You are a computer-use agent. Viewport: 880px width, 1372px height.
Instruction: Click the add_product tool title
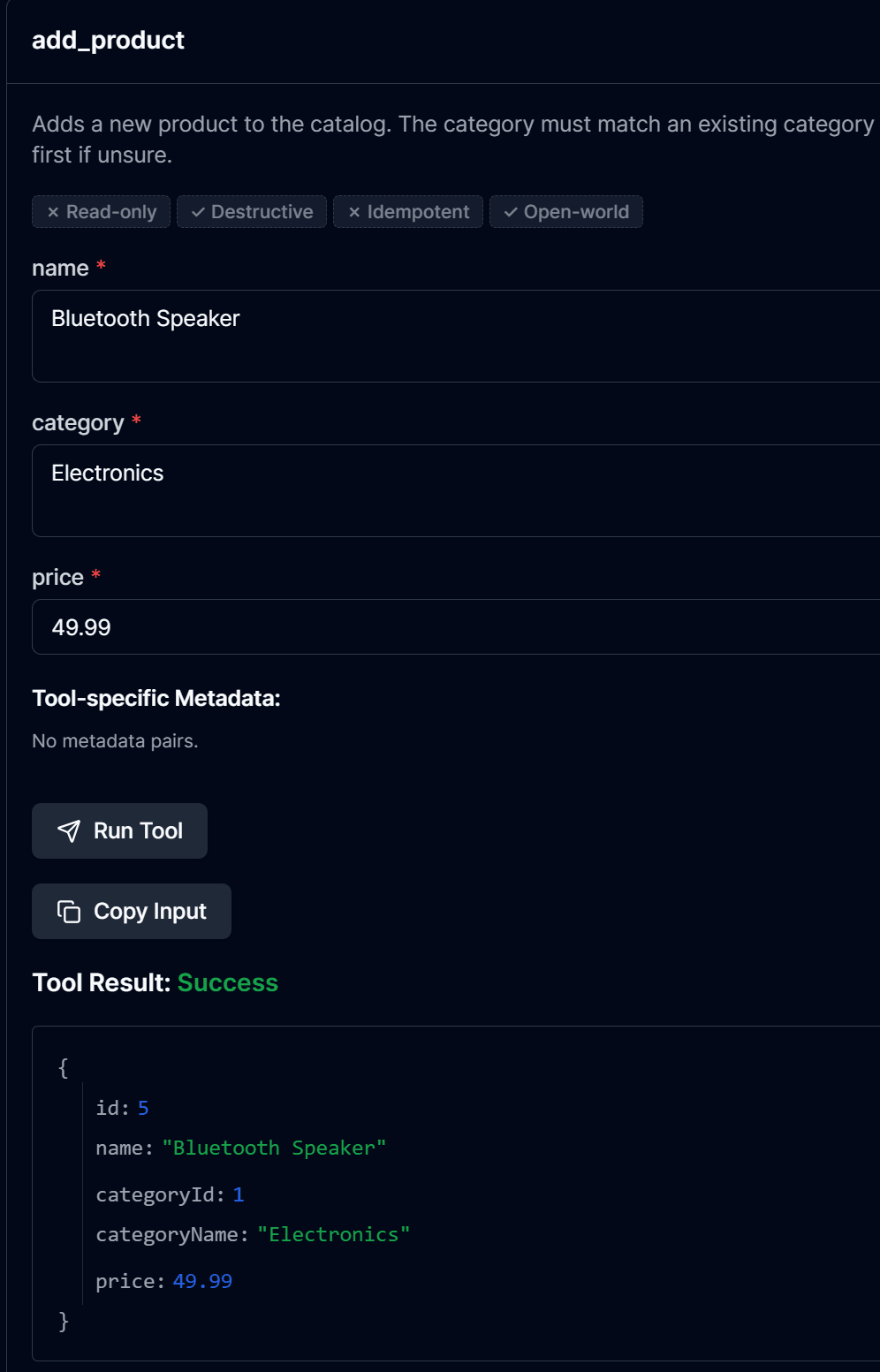point(108,40)
